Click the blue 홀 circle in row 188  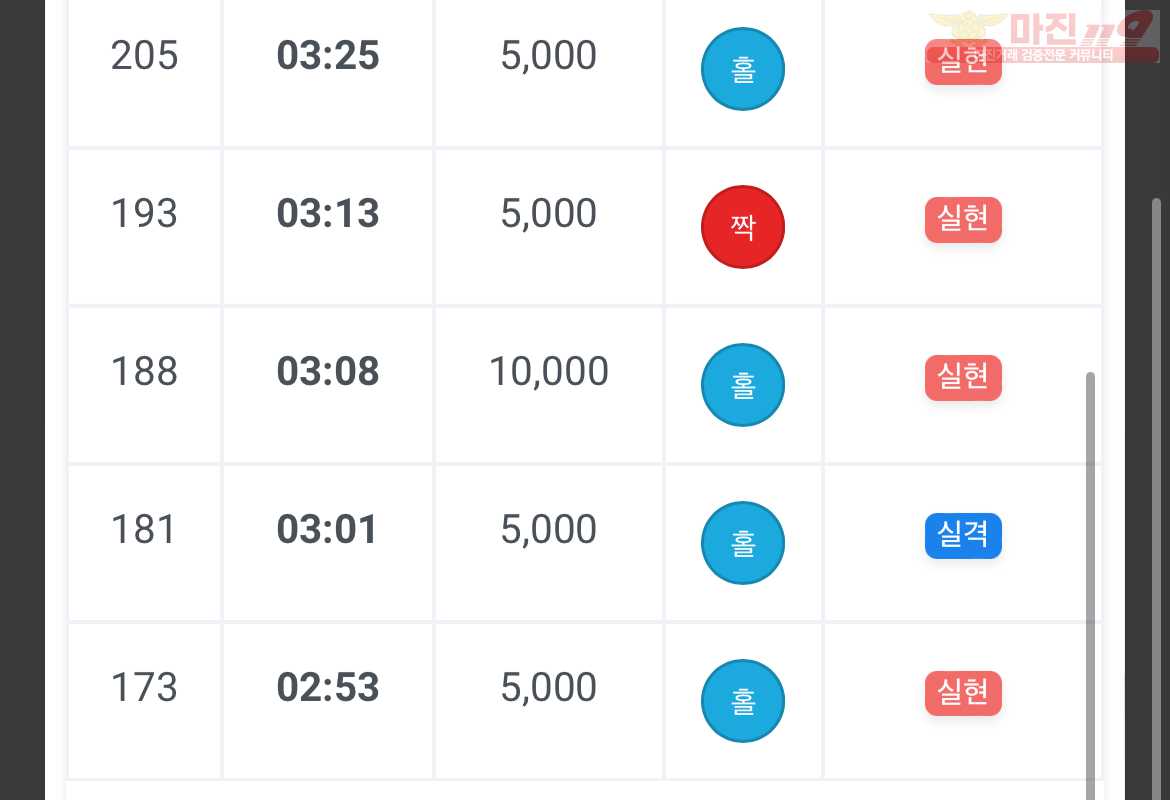(742, 385)
